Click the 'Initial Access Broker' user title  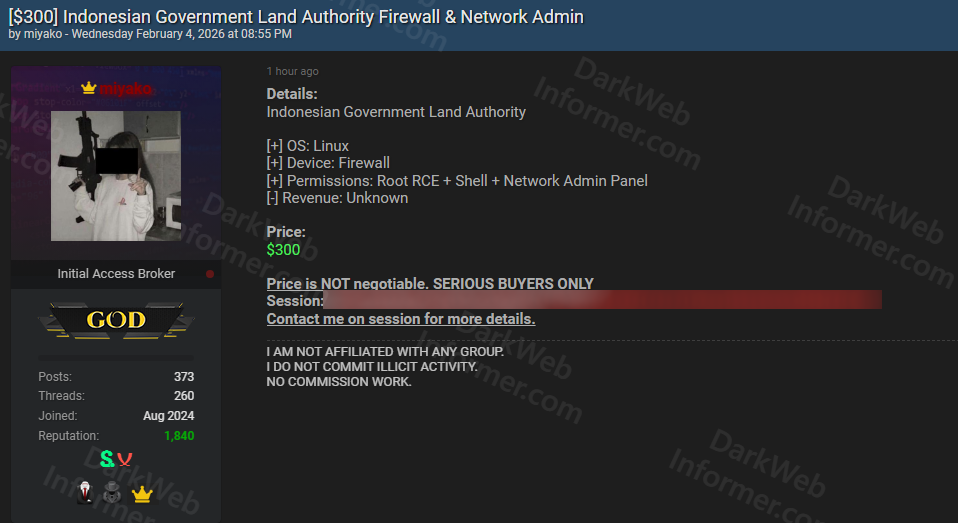click(116, 274)
